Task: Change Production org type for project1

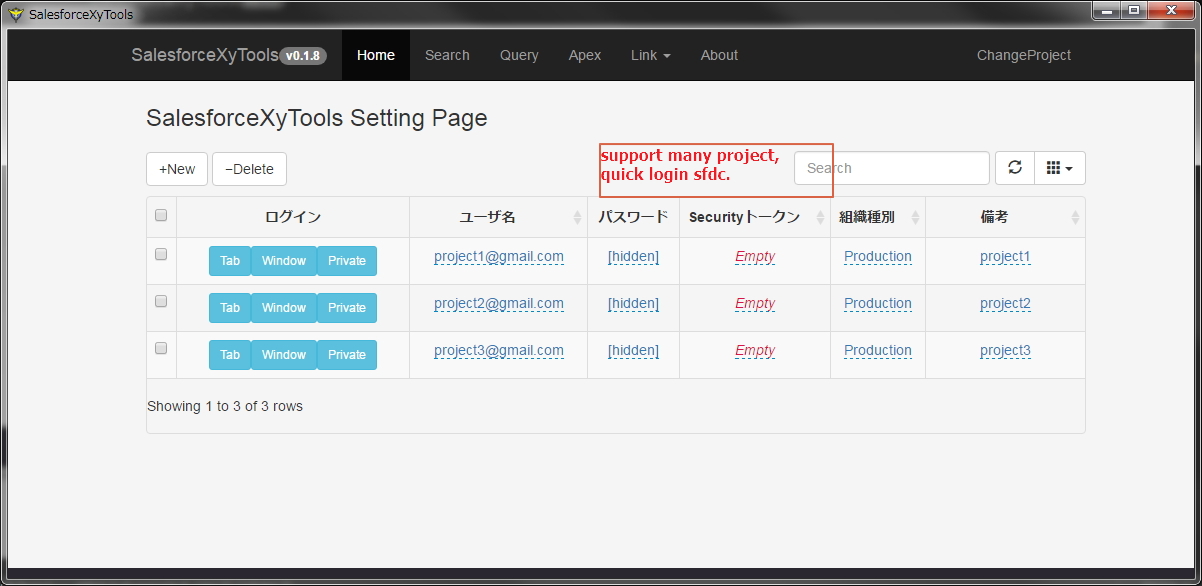Action: pos(878,257)
